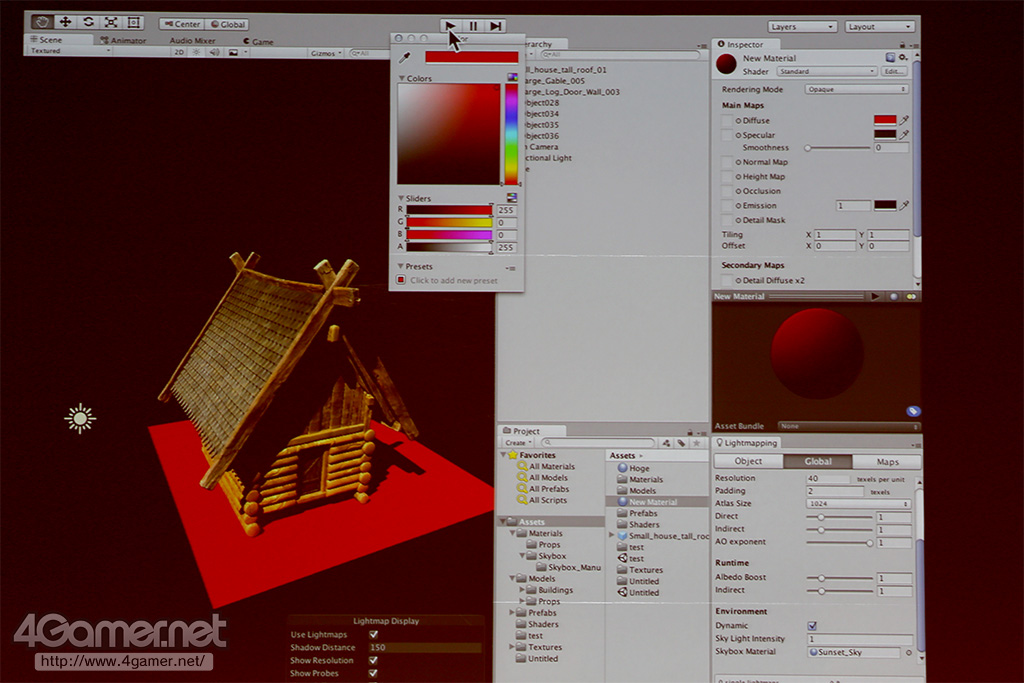Toggle image effects in Scene view
Screen dimensions: 1024x683
pos(233,52)
